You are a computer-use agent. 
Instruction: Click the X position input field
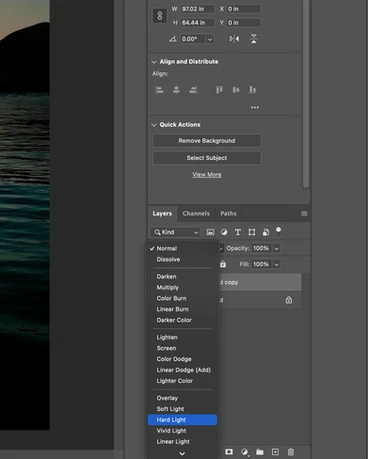click(x=244, y=9)
